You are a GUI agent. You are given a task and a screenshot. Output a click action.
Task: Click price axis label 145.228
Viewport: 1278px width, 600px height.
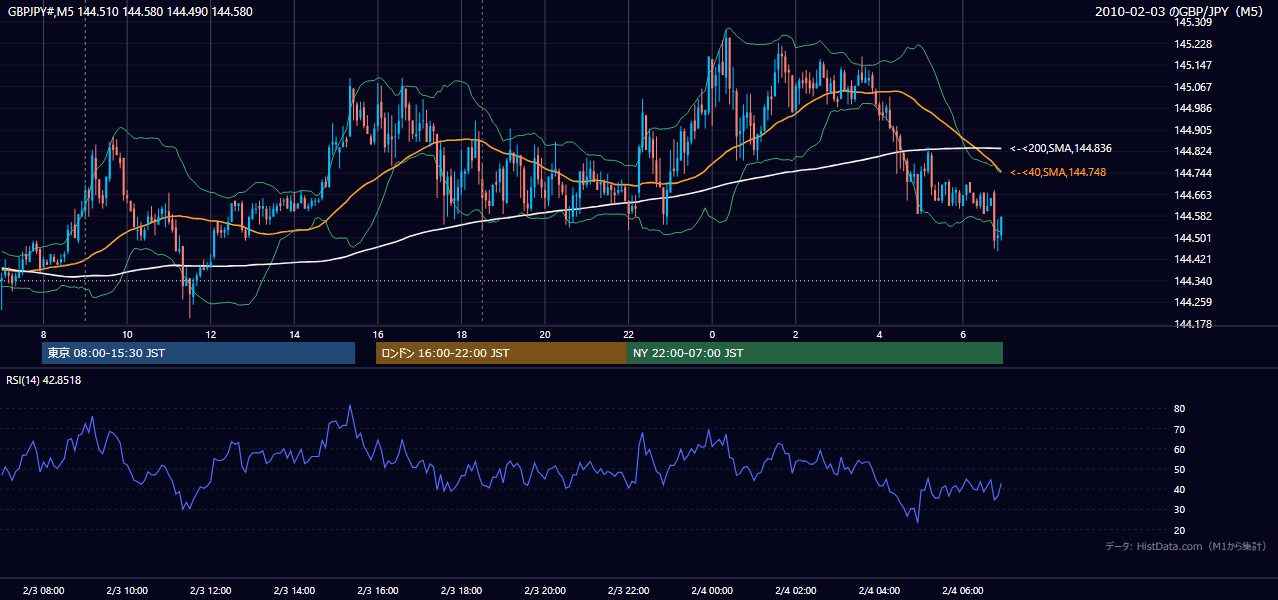pos(1194,44)
